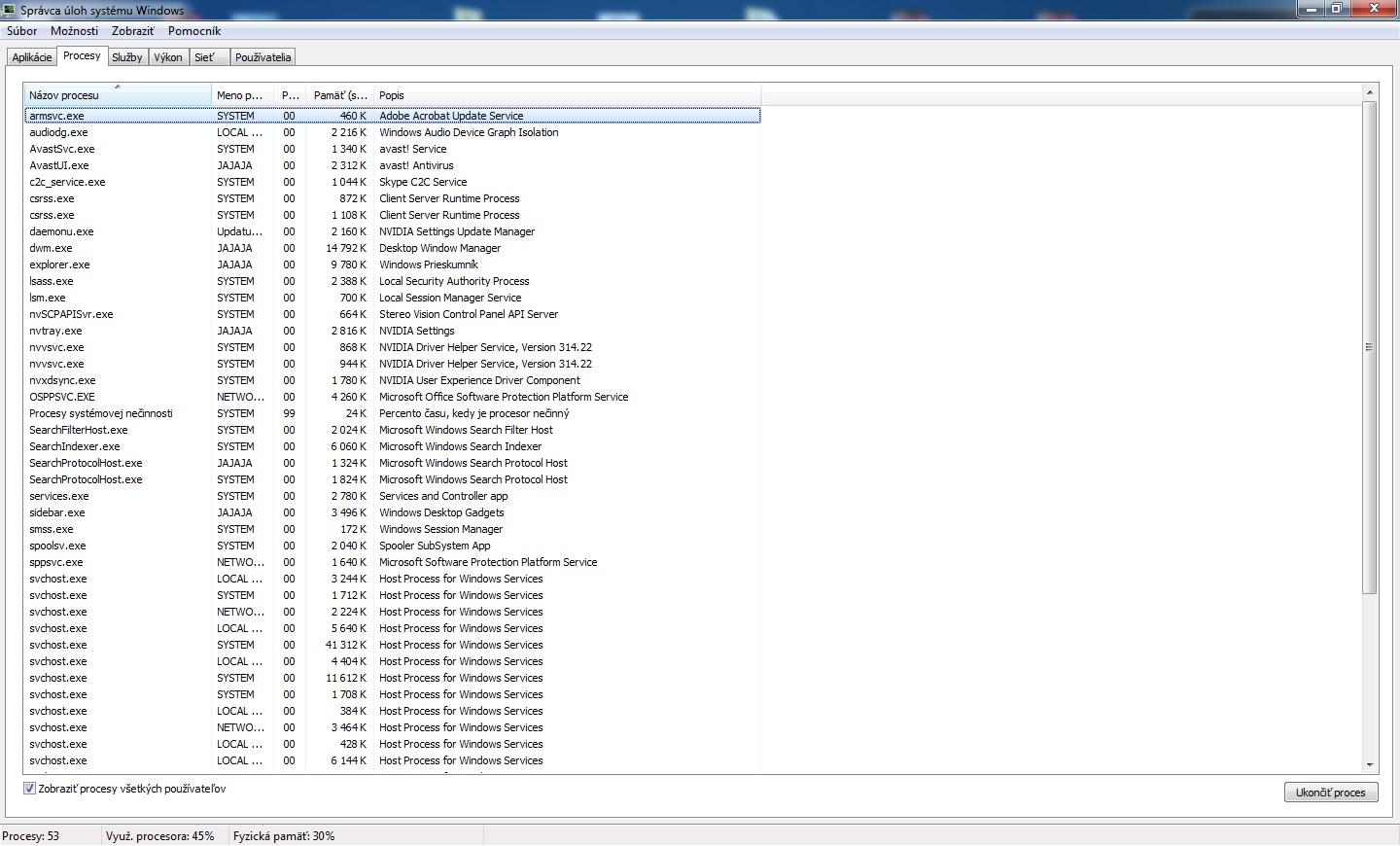Image resolution: width=1400 pixels, height=846 pixels.
Task: Switch to the Aplikácie tab
Action: [32, 57]
